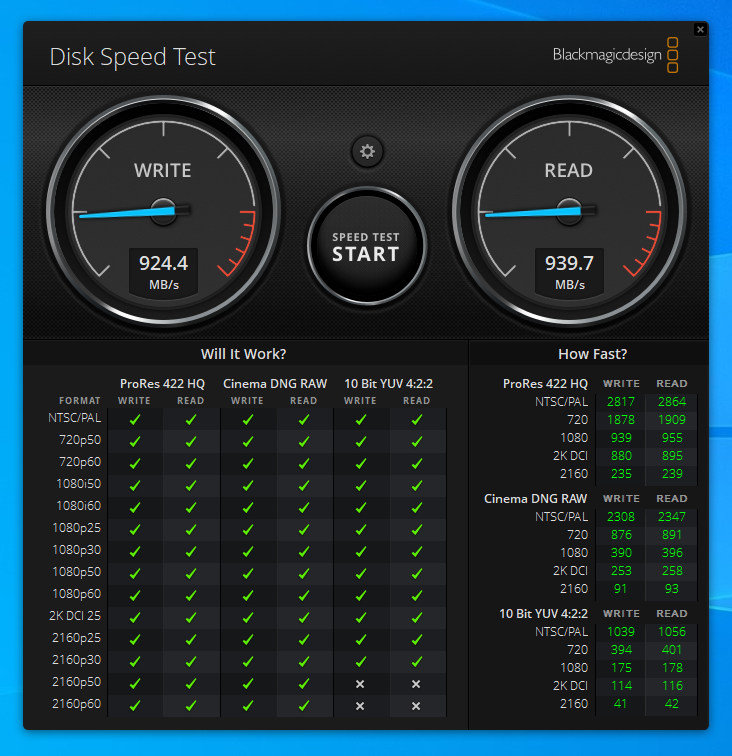Click 1080i60 10 Bit YUV read checkmark
The width and height of the screenshot is (732, 756).
click(417, 507)
